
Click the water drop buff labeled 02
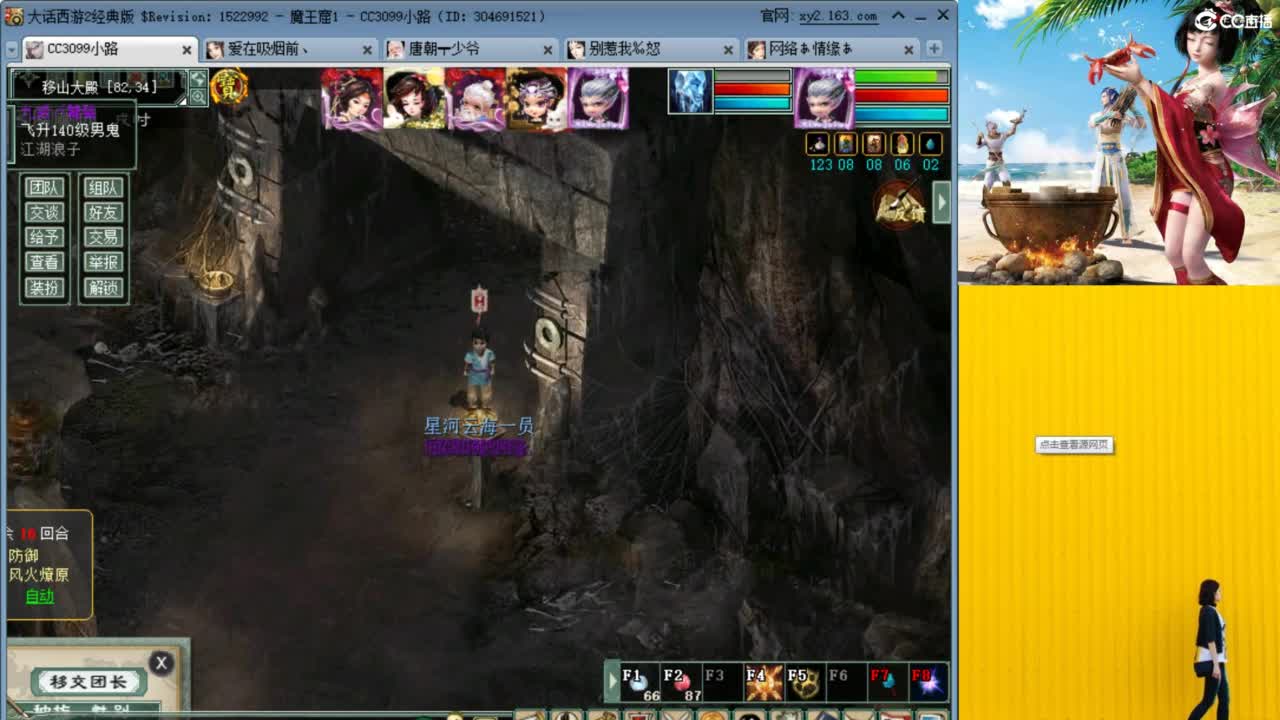[930, 144]
